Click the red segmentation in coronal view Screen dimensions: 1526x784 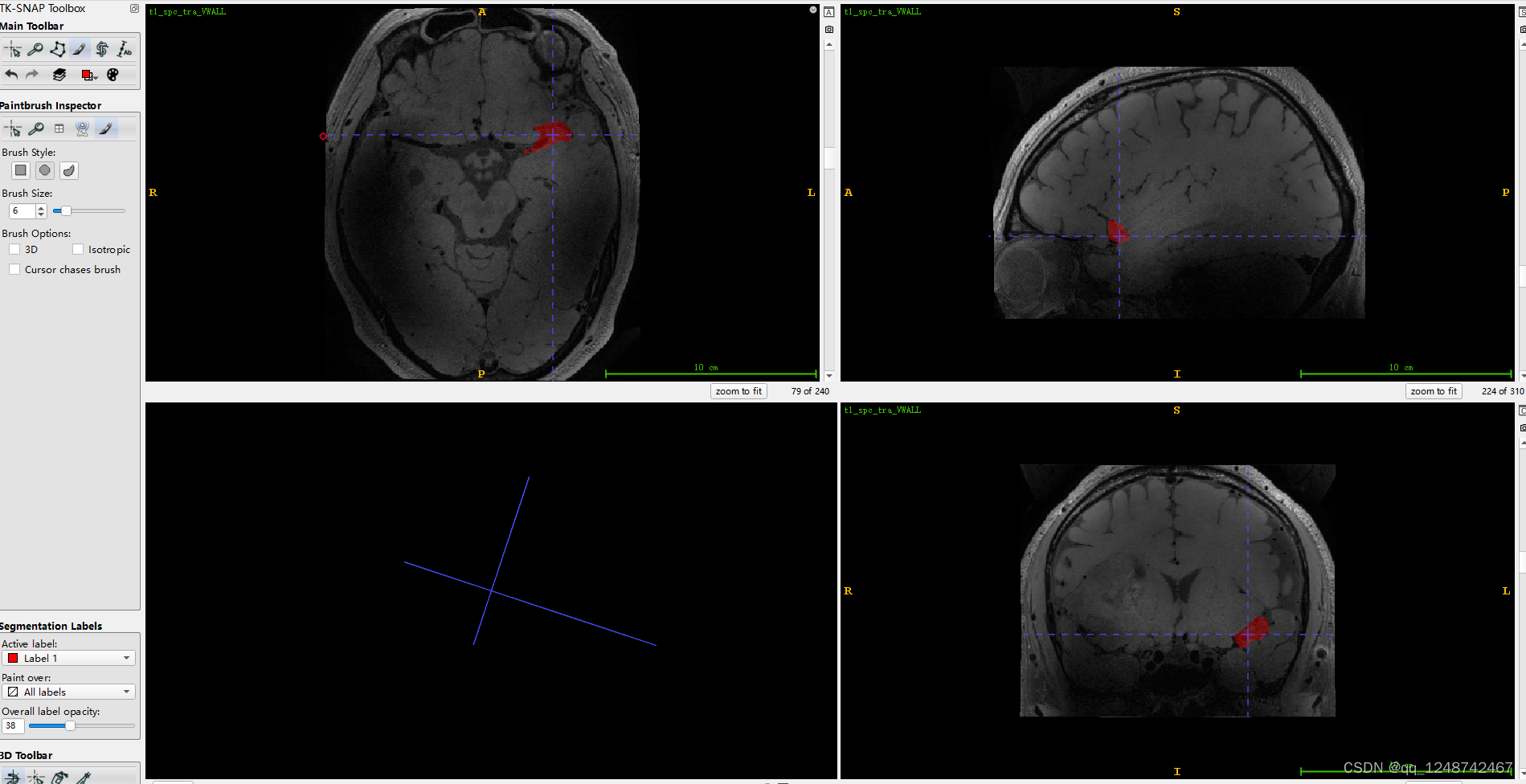pyautogui.click(x=1252, y=631)
